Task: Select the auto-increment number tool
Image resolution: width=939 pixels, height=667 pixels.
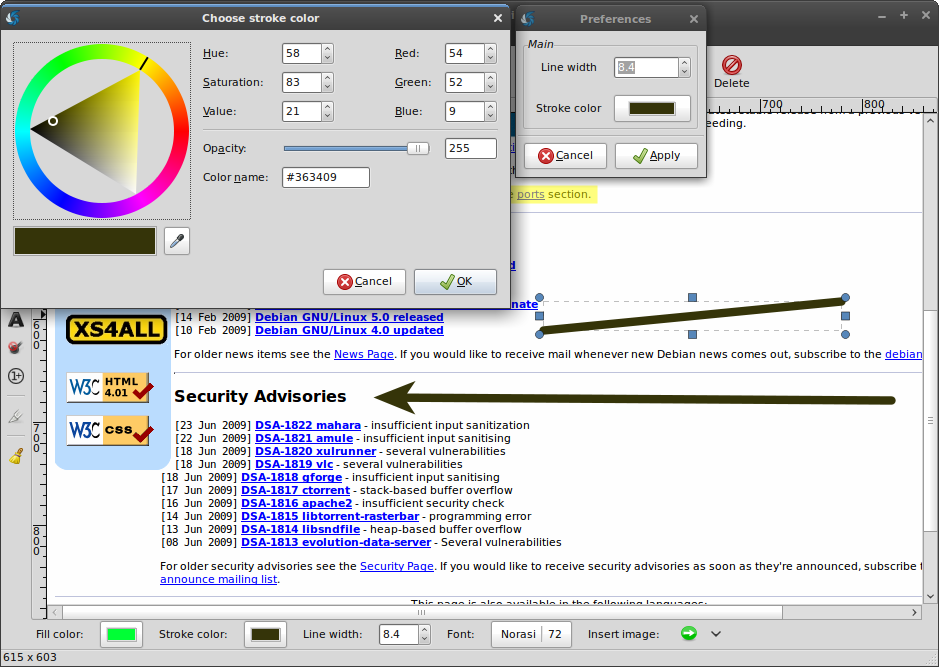Action: tap(16, 376)
